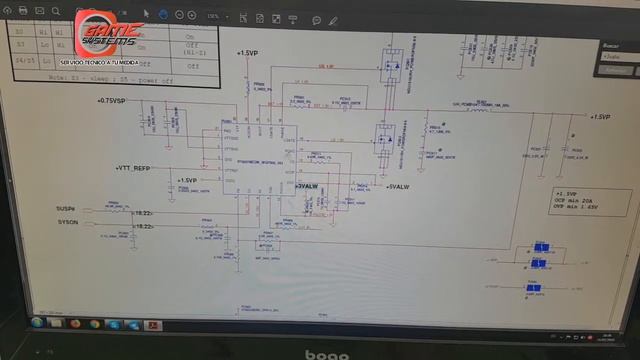Click the SUSP# signal label
Viewport: 640px width, 360px height.
pos(66,209)
